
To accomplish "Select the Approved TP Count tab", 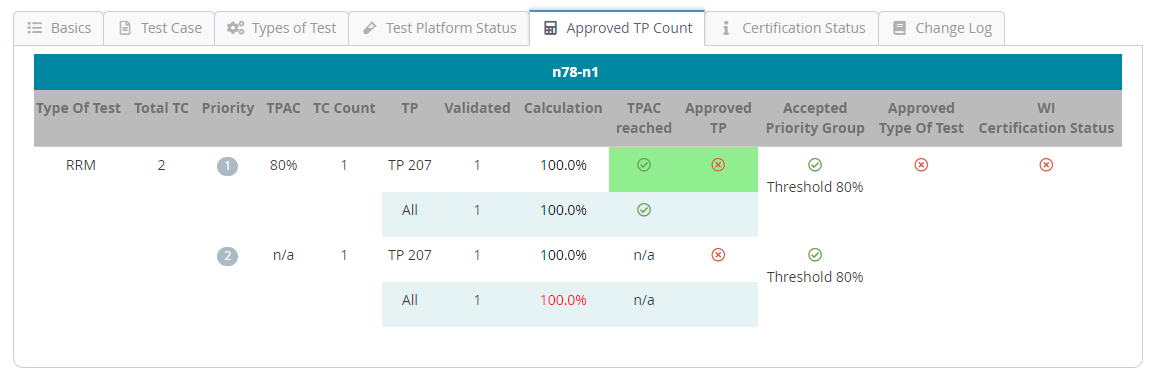I will [617, 28].
